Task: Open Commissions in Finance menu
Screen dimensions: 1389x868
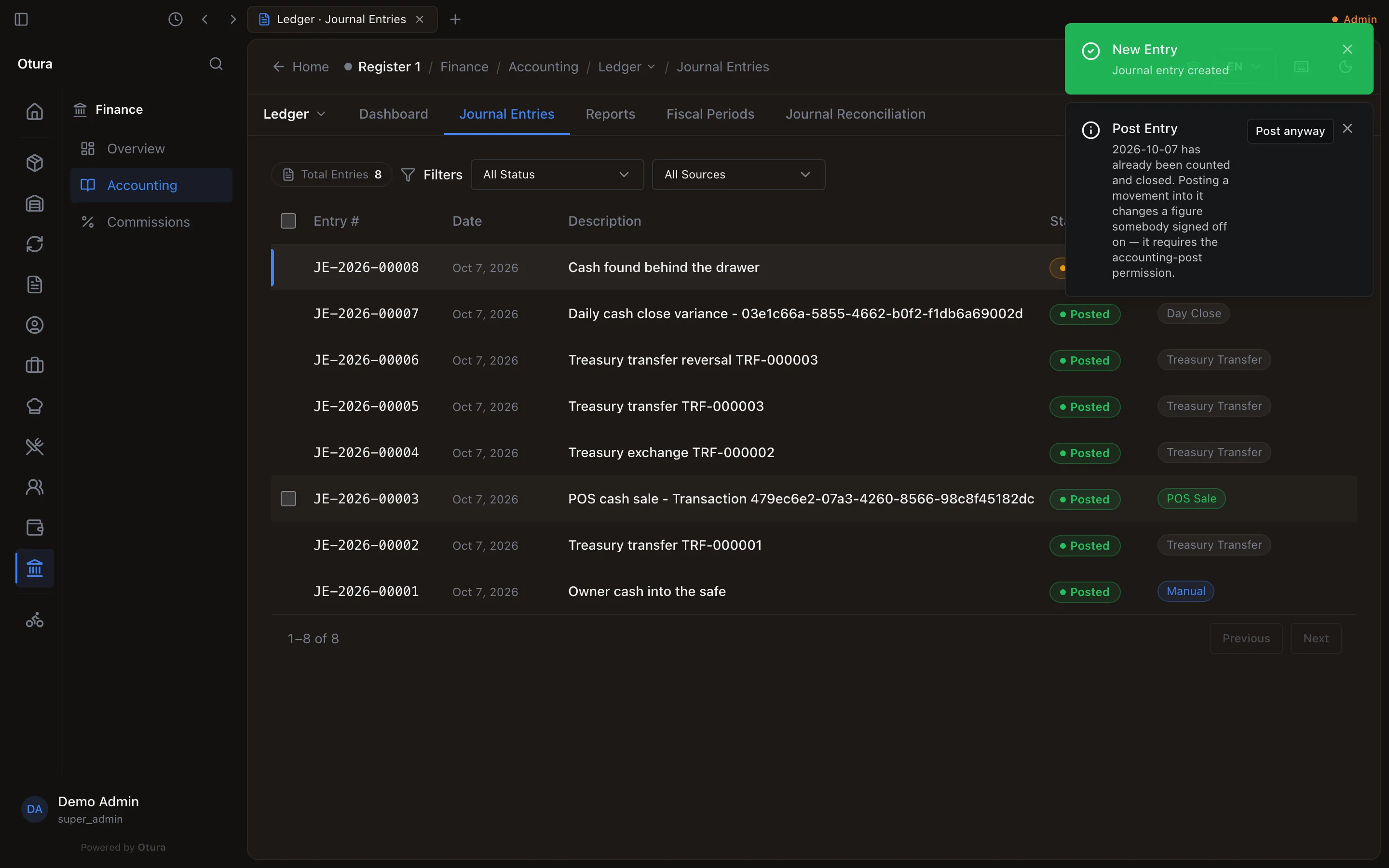Action: (x=151, y=222)
